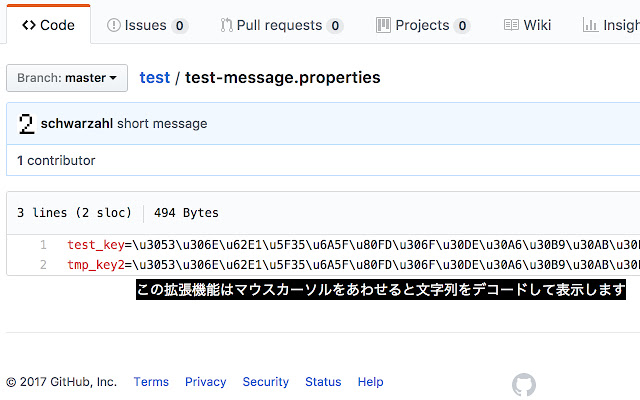Click the tmp_key2 property line

(x=353, y=264)
